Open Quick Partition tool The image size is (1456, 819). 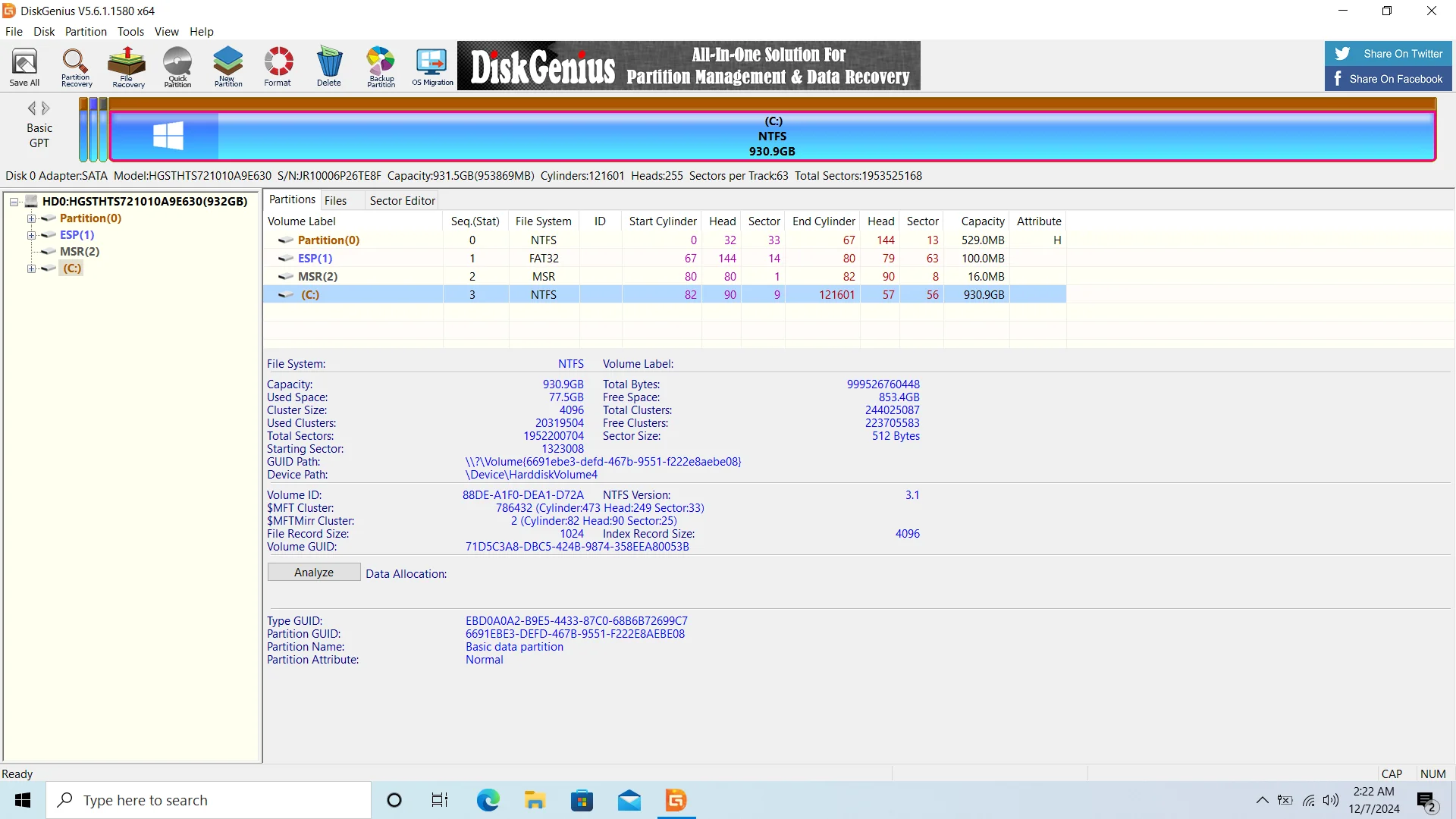tap(177, 67)
